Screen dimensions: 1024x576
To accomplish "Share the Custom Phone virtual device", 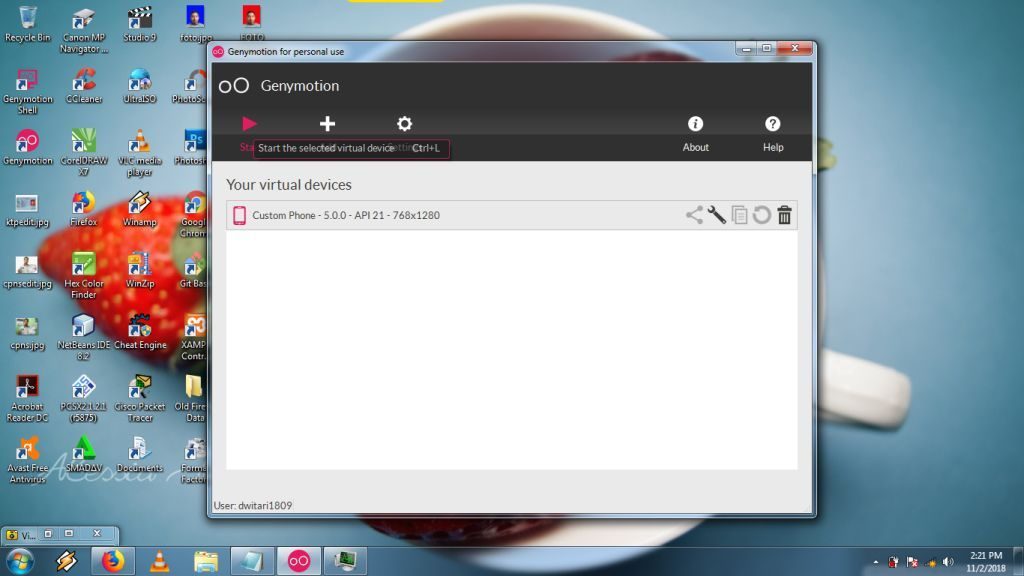I will [x=694, y=215].
